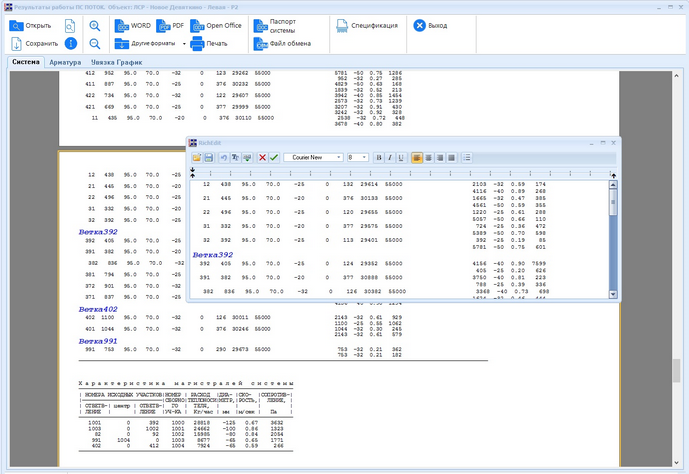Save results with the Сохранить button
This screenshot has height=474, width=689.
(34, 43)
